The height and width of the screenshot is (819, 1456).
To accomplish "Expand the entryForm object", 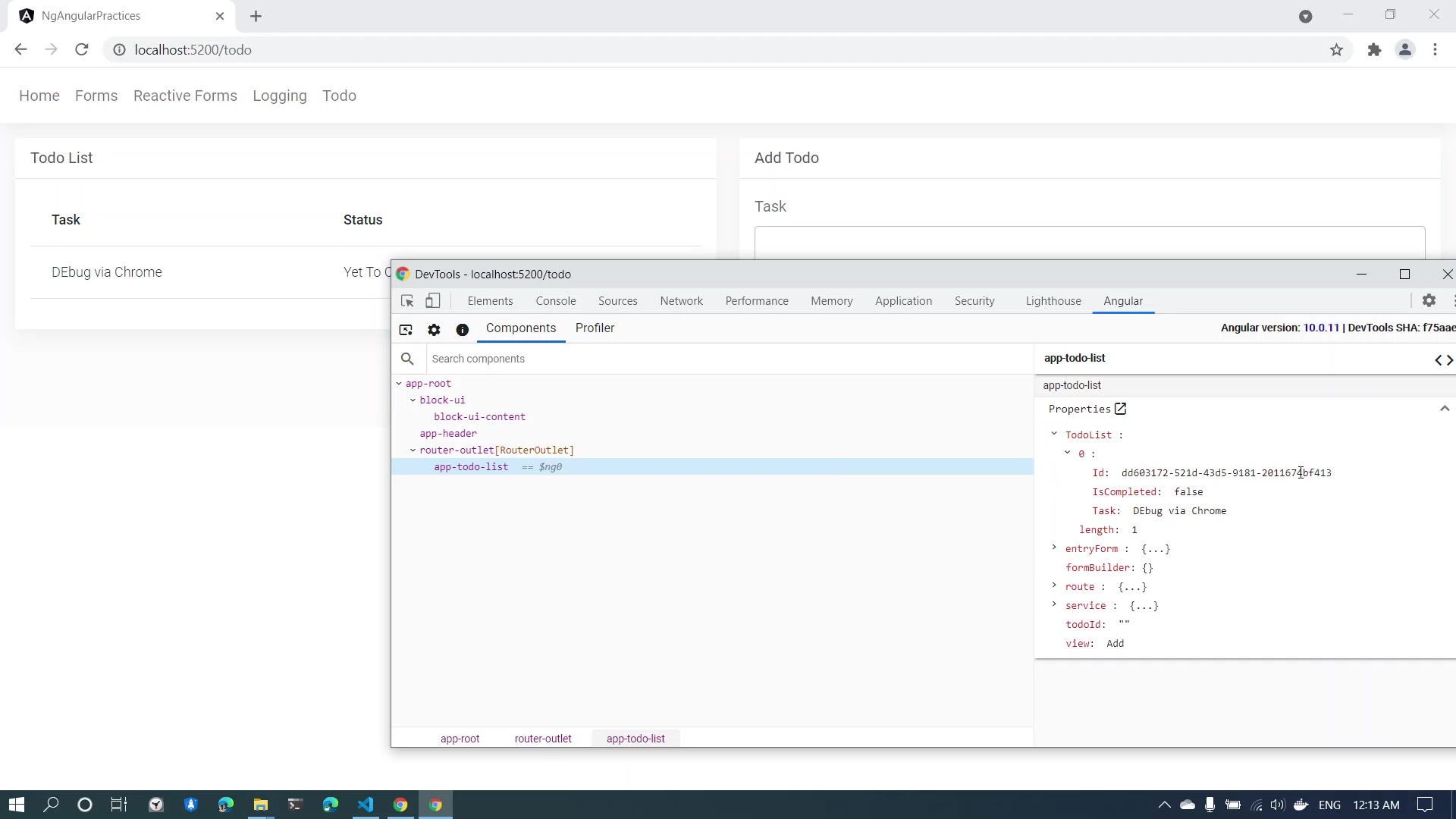I will point(1053,549).
